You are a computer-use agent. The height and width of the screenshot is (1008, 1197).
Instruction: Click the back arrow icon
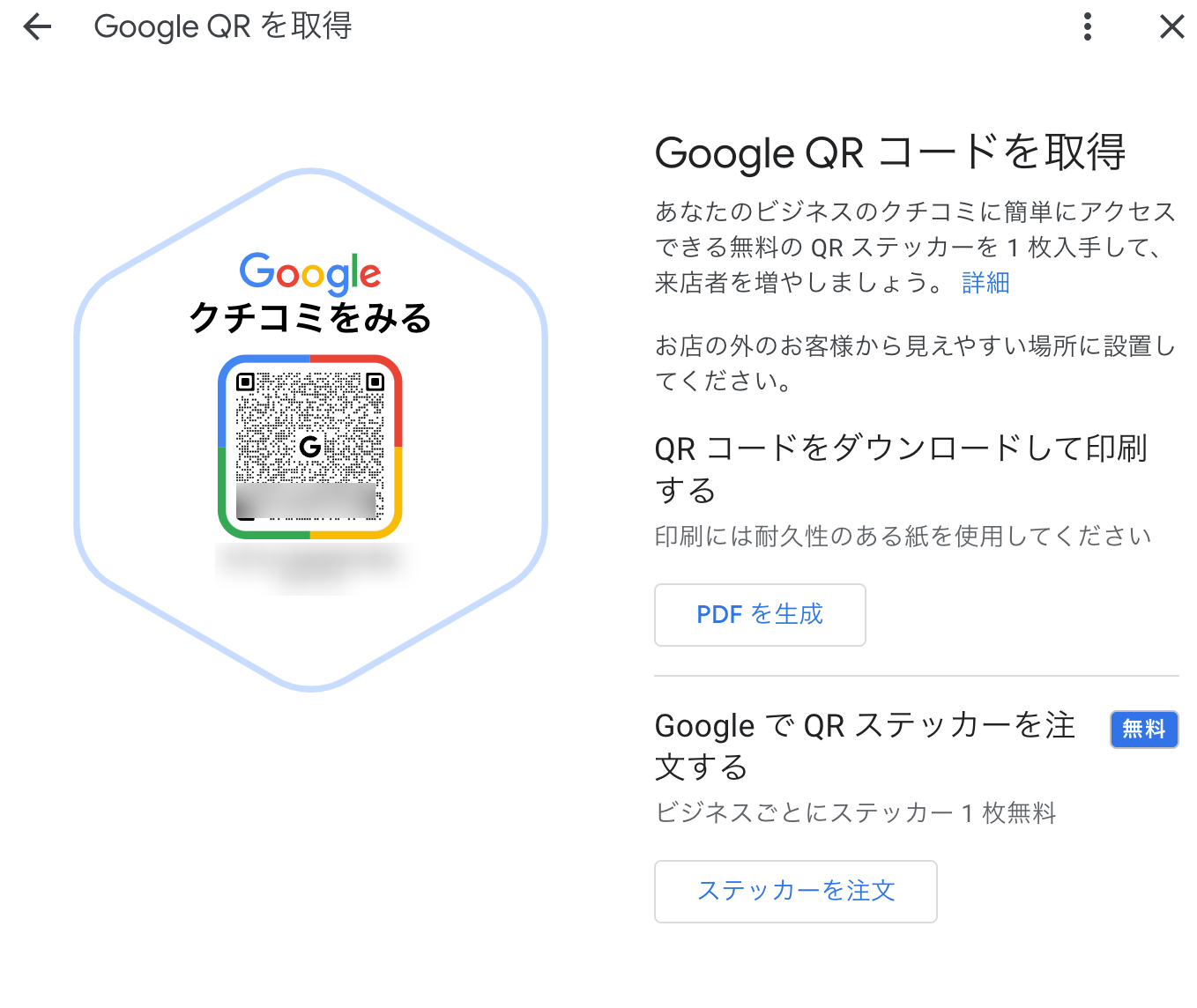click(x=37, y=27)
